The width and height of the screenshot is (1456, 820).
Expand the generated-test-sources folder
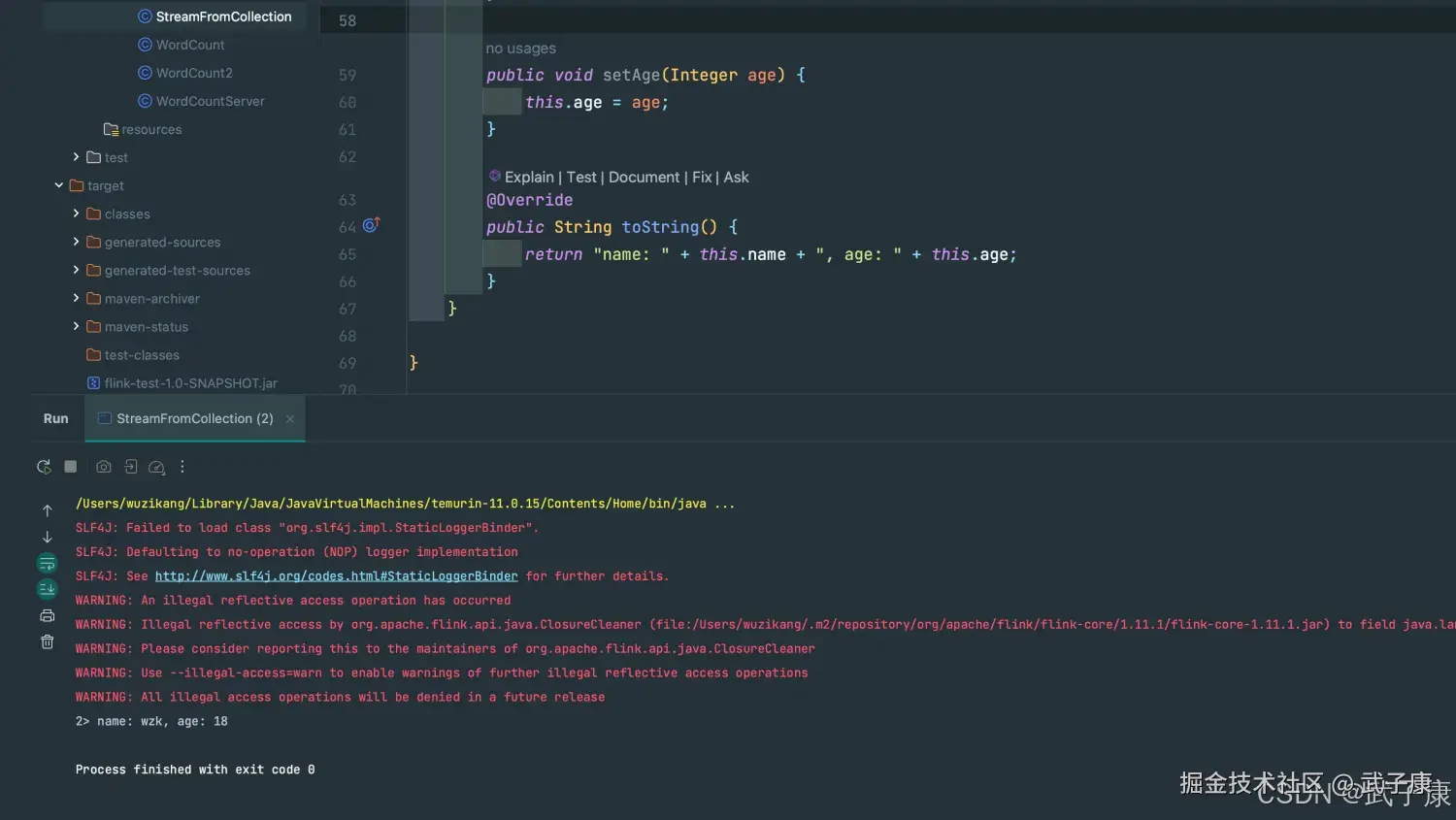point(76,270)
